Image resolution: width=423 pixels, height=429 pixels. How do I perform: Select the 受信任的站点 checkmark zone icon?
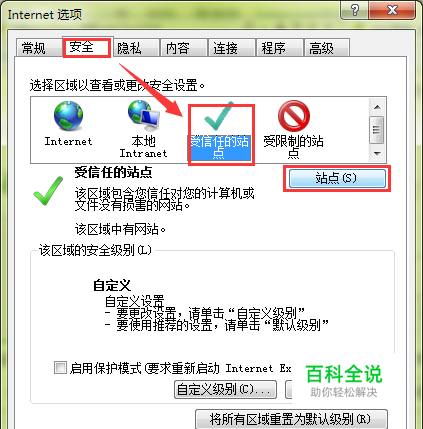pos(219,117)
